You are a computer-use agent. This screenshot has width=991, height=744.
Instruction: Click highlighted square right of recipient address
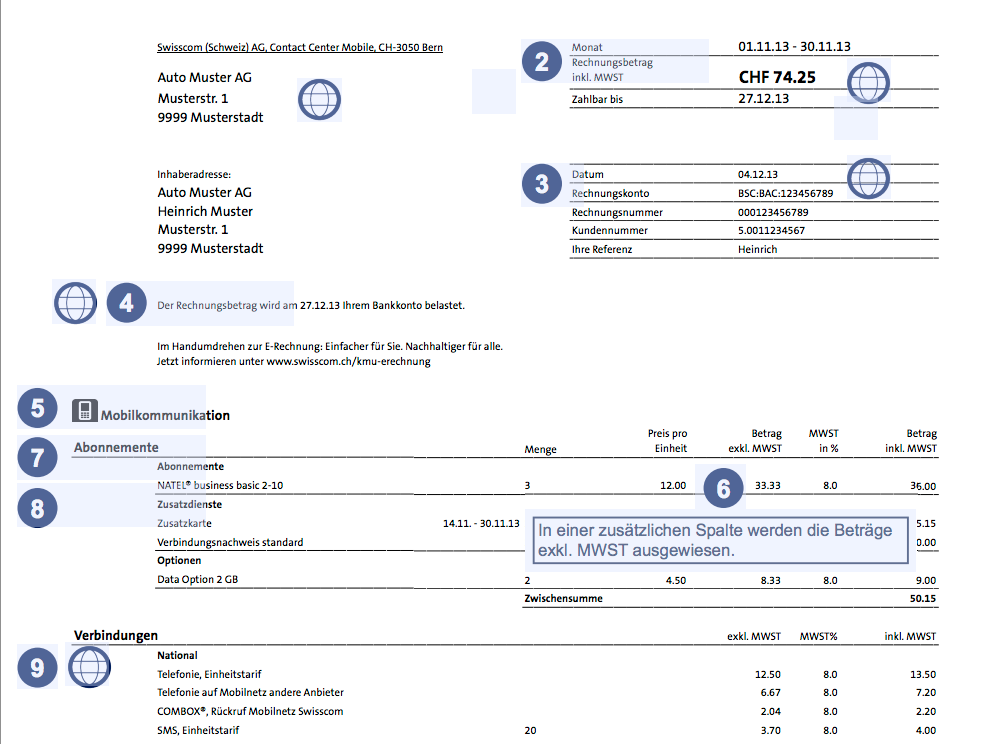(493, 91)
